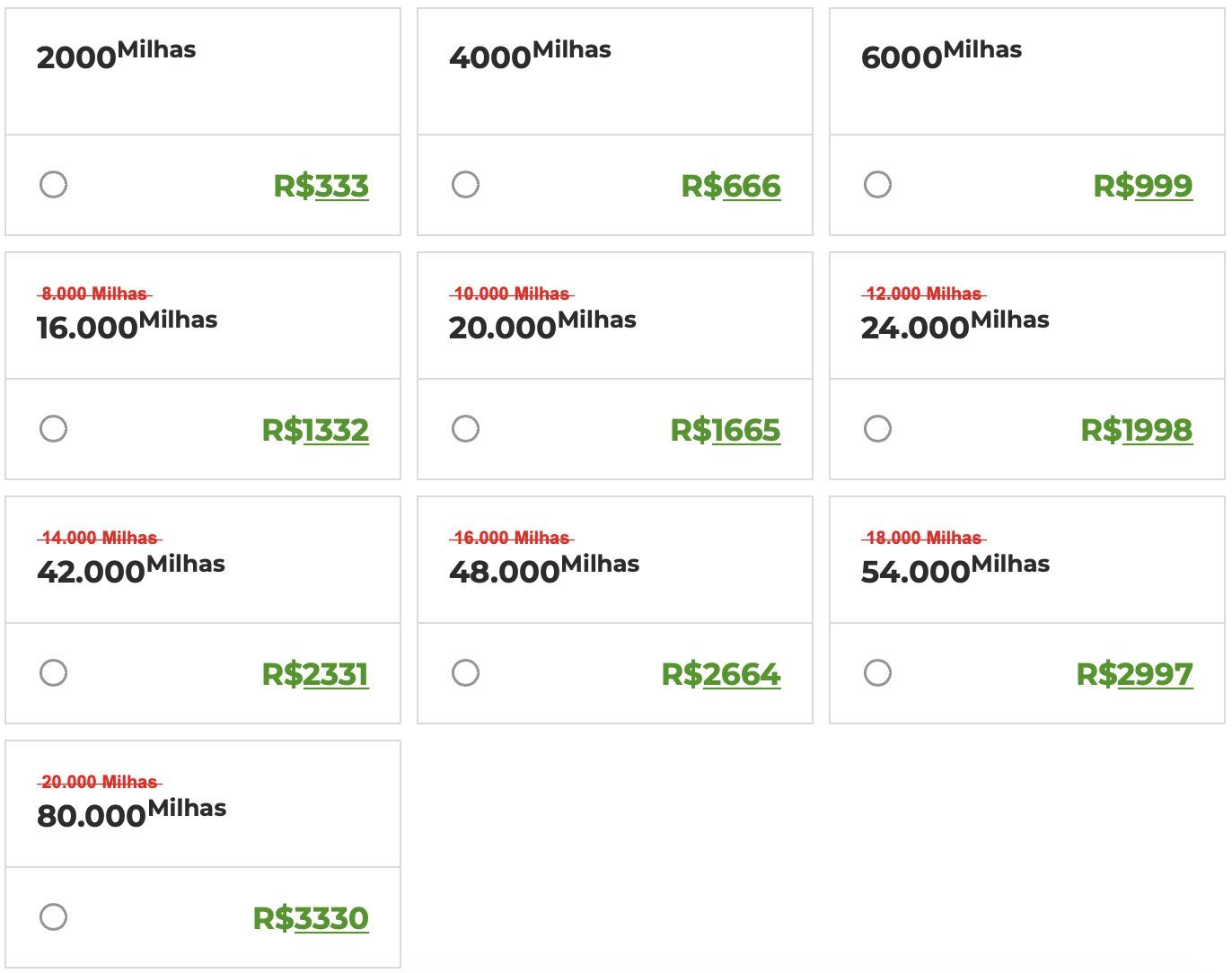Pick the 42.000 Milhas radio option

coord(53,673)
